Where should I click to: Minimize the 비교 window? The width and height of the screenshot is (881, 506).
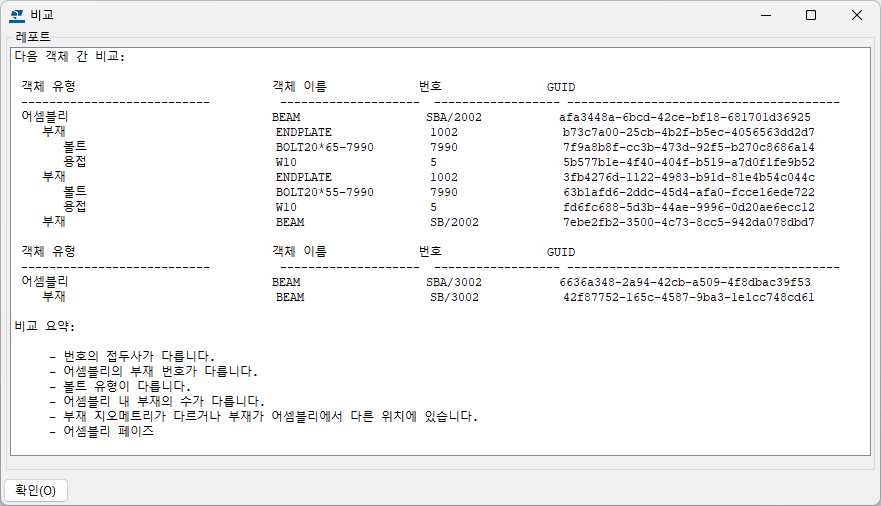[x=766, y=15]
